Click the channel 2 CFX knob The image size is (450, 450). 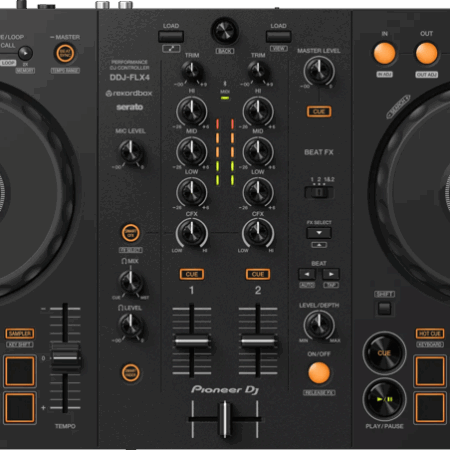[x=258, y=233]
